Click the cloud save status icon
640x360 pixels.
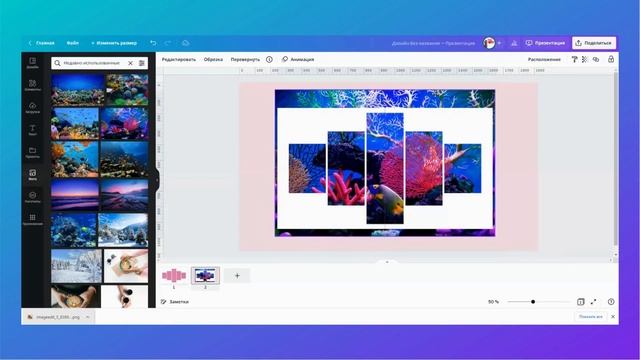185,43
